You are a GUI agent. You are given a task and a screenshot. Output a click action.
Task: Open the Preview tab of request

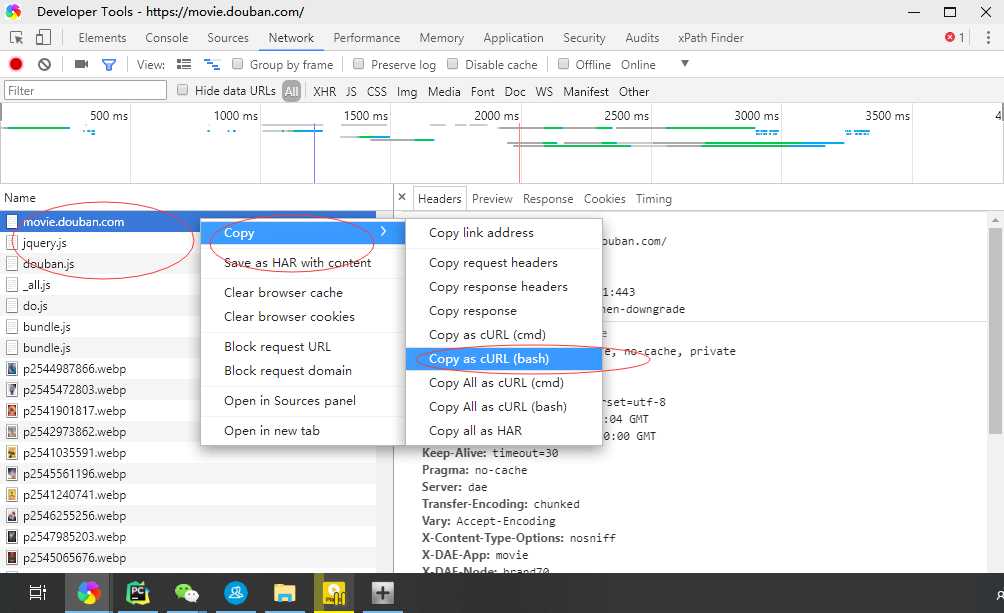[492, 199]
